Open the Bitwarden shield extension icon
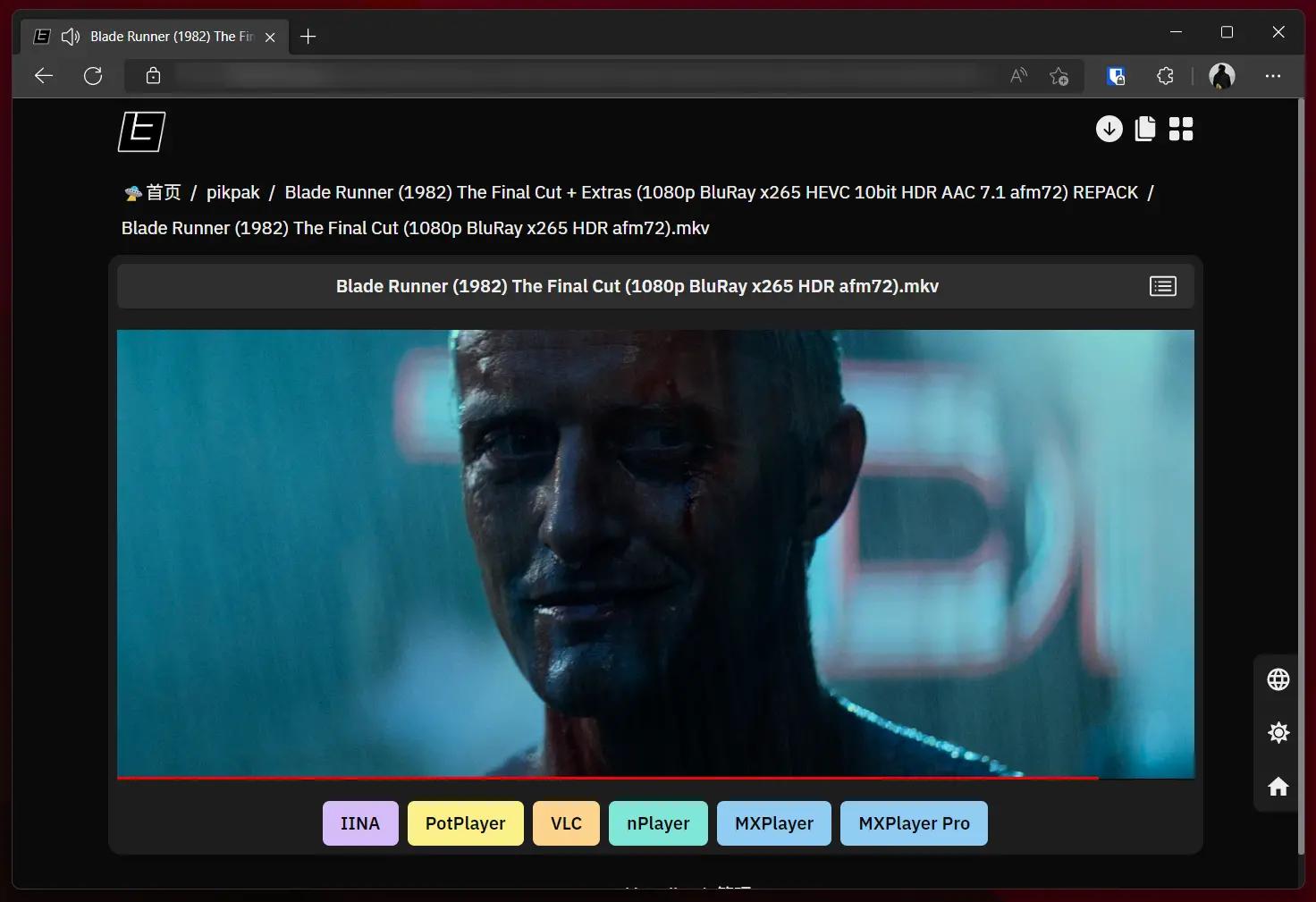 coord(1116,76)
